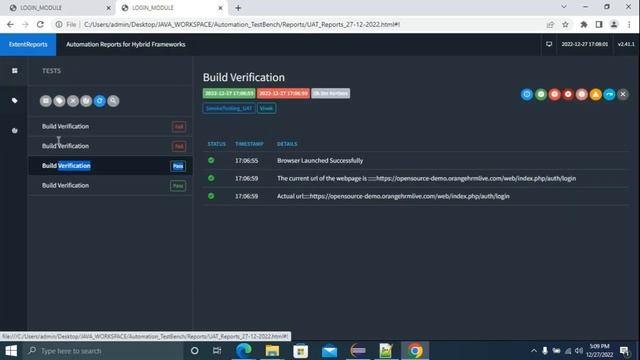Filter steps by skip using cyan arrow icon
The image size is (640, 360).
click(609, 94)
